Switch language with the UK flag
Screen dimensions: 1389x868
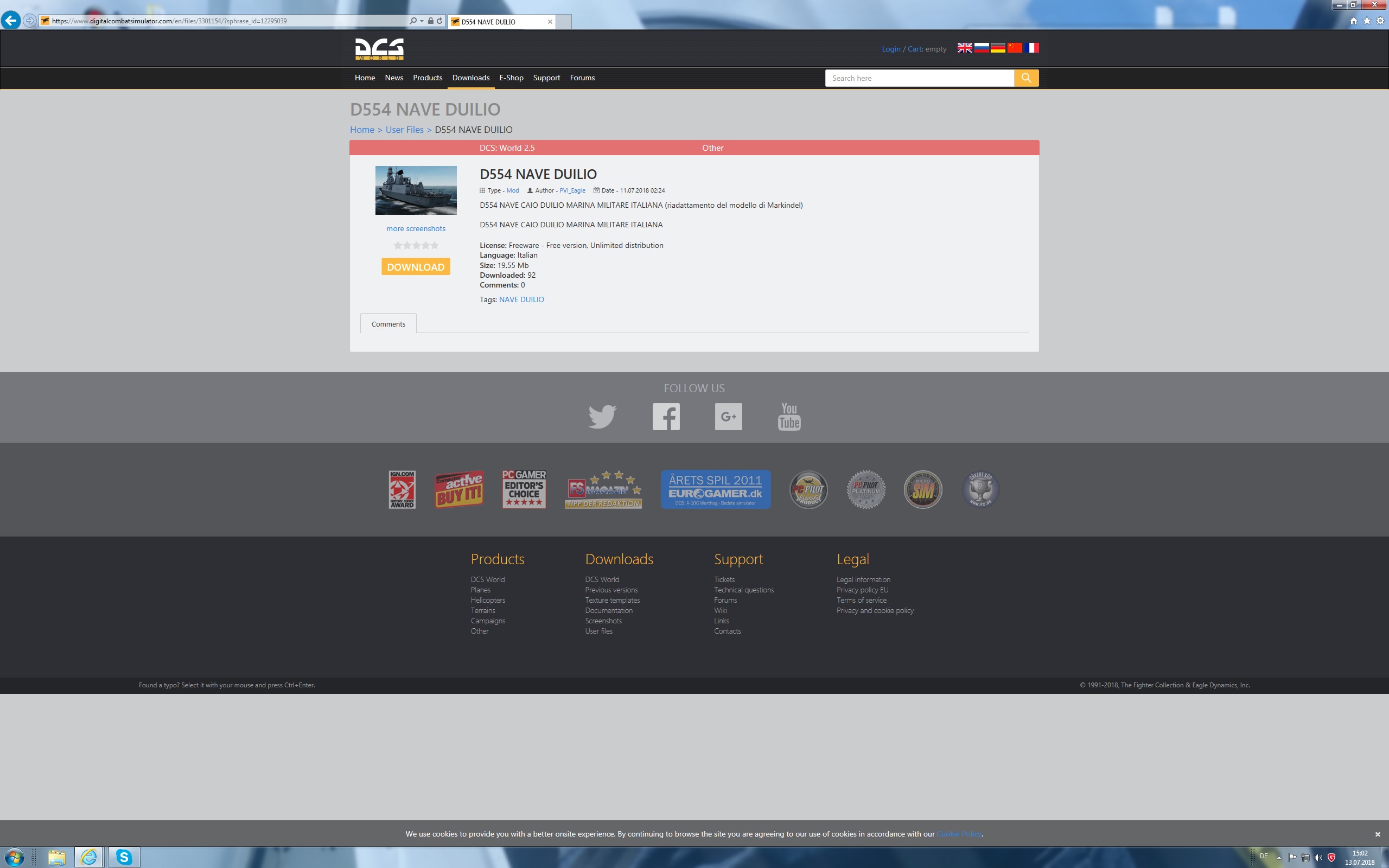coord(964,48)
